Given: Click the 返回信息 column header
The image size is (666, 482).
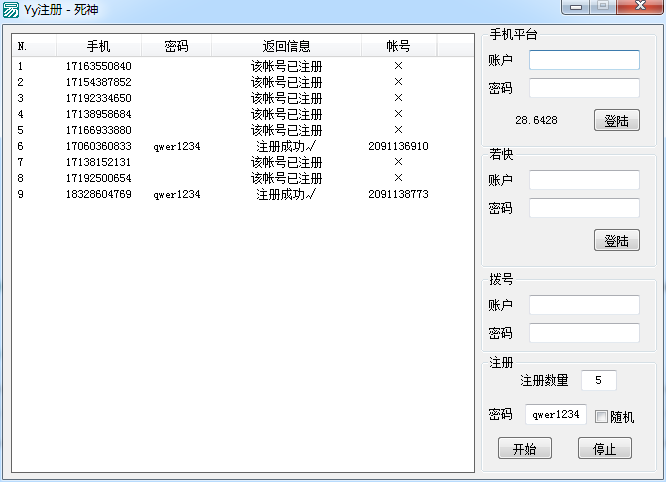Looking at the screenshot, I should pos(286,46).
